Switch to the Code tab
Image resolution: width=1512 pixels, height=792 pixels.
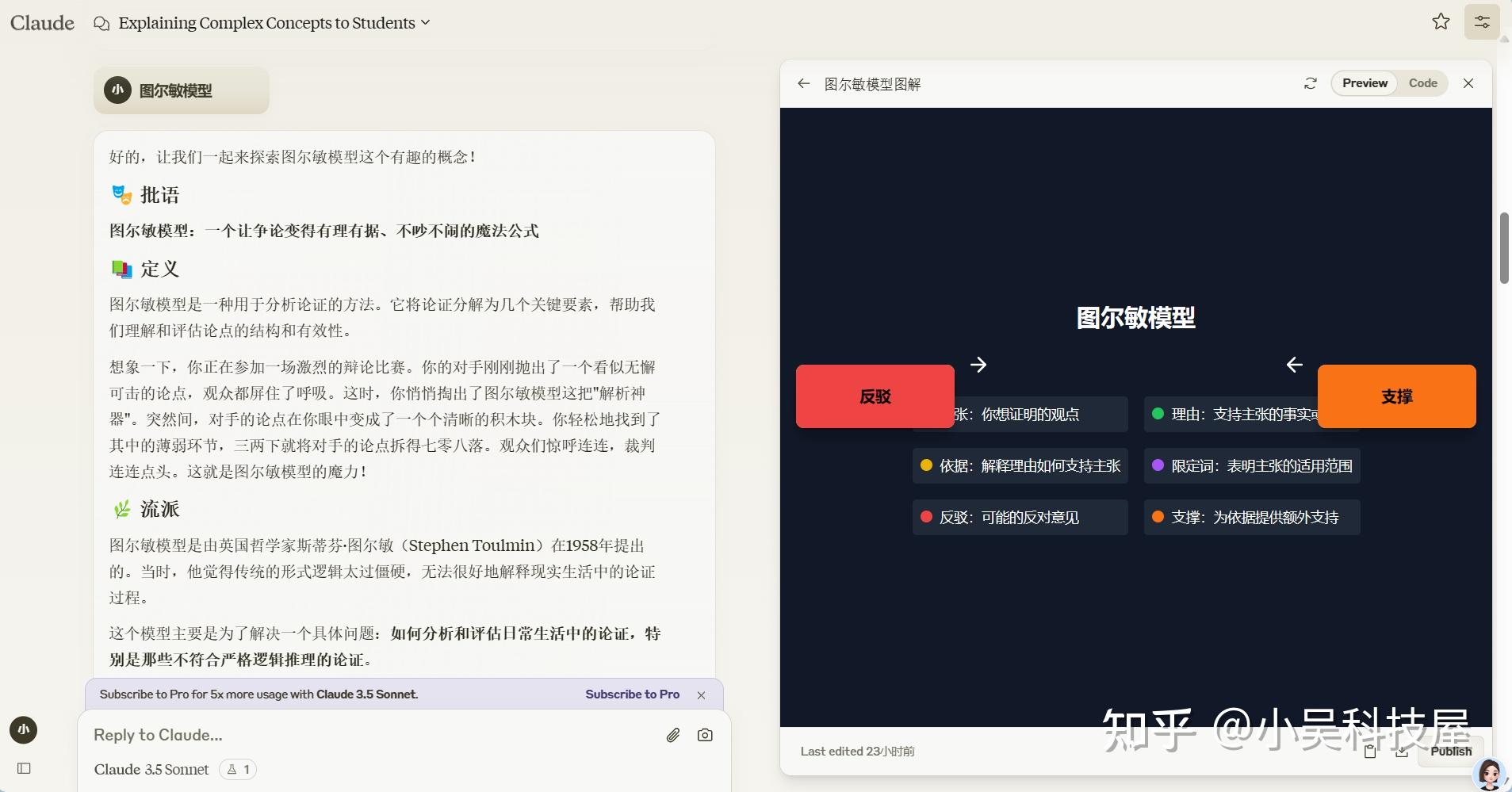pos(1422,82)
